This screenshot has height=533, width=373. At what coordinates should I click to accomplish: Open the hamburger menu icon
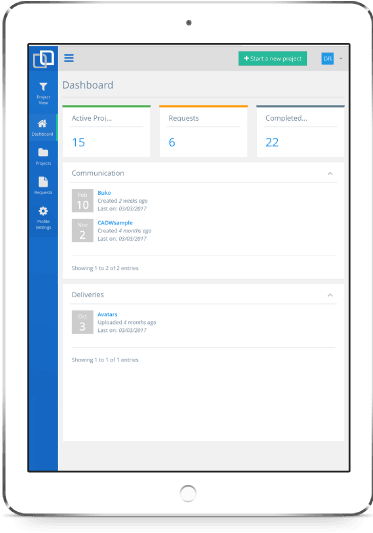[x=69, y=58]
